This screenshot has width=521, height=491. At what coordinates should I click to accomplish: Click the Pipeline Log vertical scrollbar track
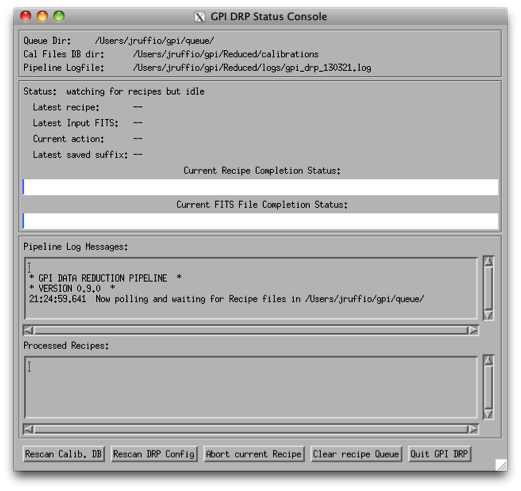click(x=488, y=288)
